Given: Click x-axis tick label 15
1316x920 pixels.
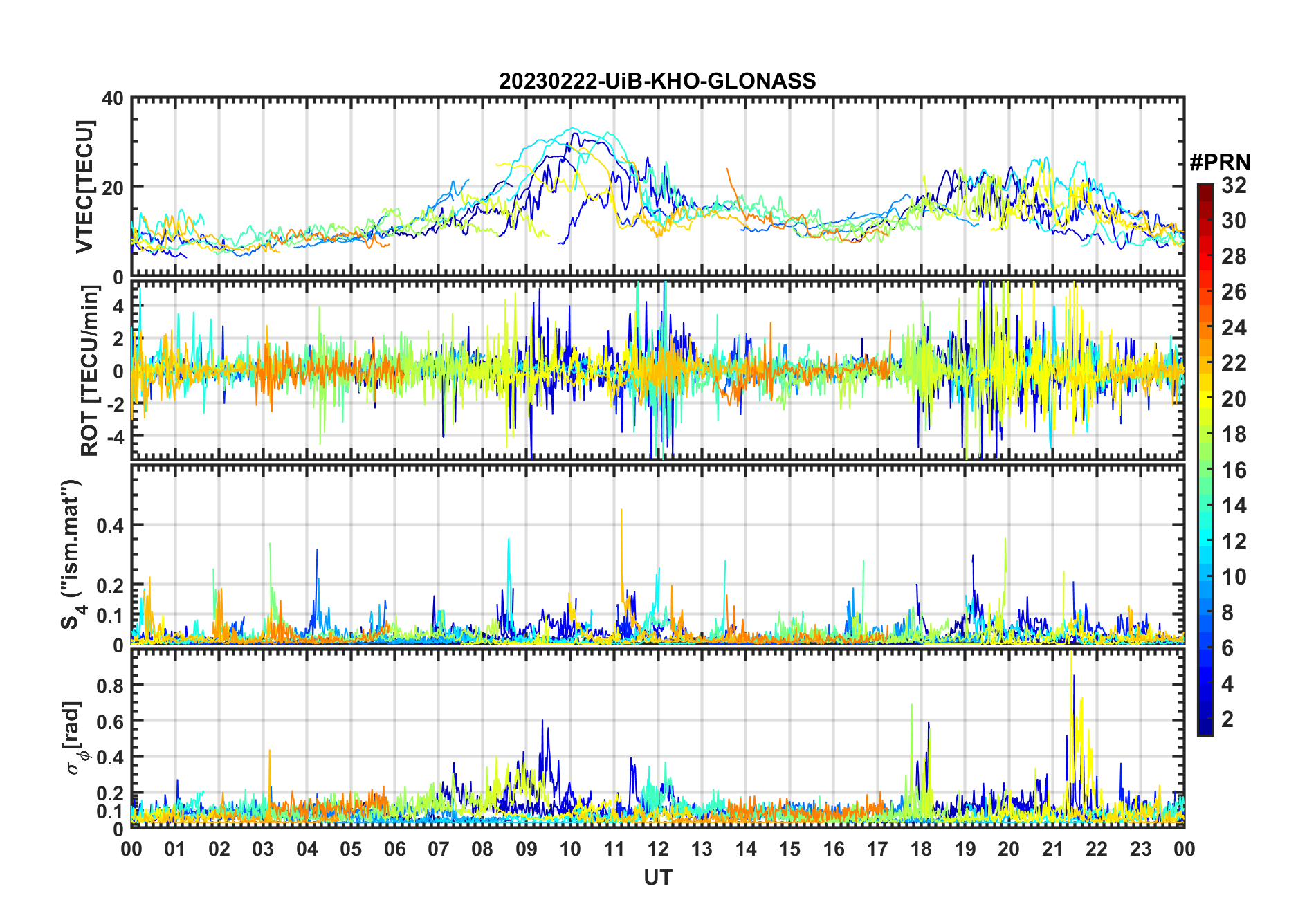Looking at the screenshot, I should coord(789,849).
